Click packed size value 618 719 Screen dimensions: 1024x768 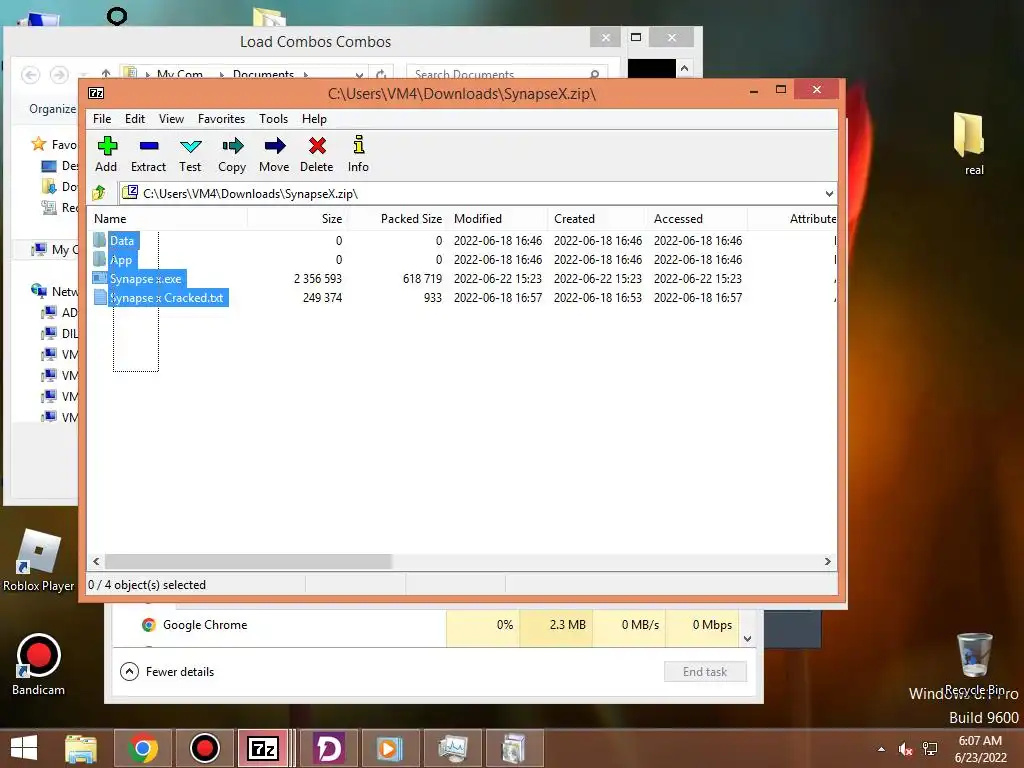(x=422, y=279)
